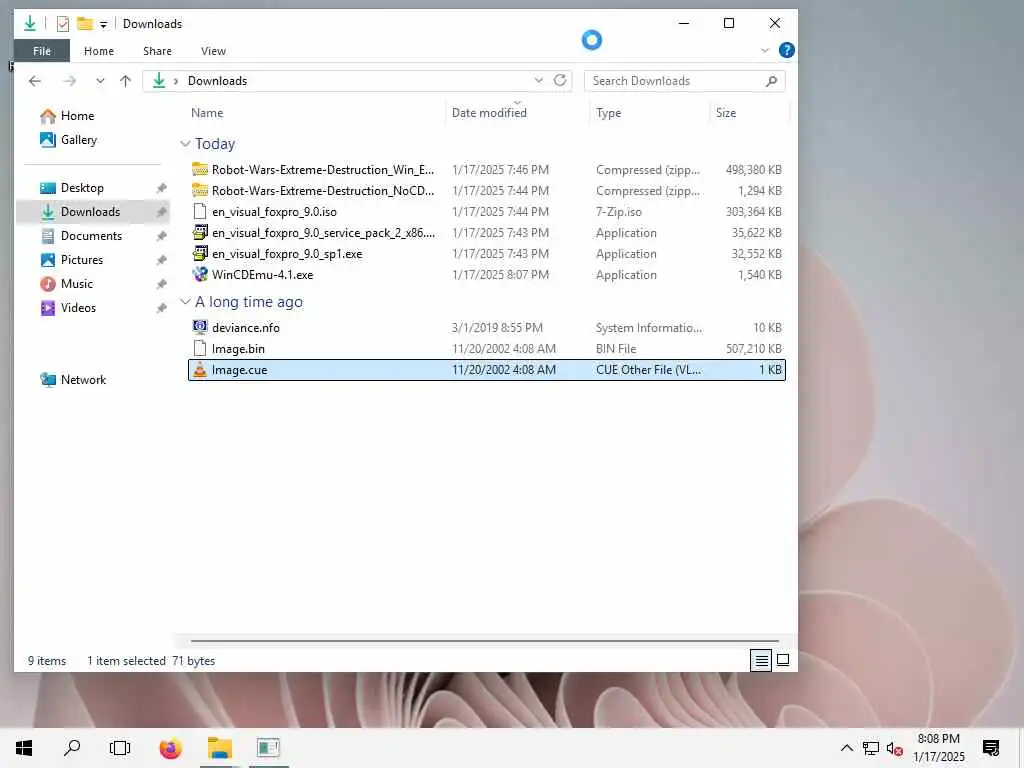Screen dimensions: 1024x768
Task: Open Pictures in the navigation pane
Action: click(x=82, y=260)
